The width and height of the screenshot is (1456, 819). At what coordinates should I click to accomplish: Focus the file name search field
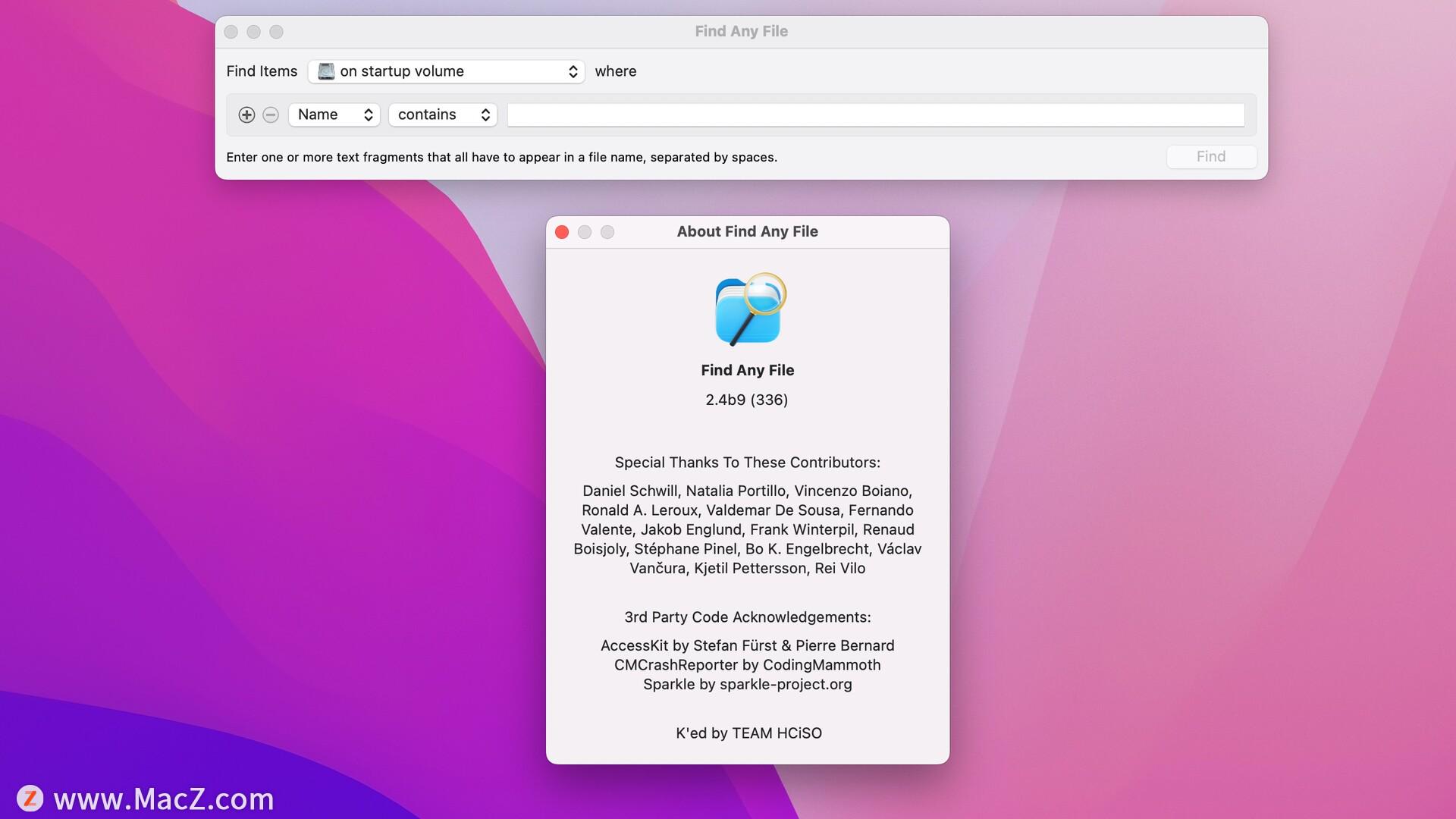pos(876,115)
